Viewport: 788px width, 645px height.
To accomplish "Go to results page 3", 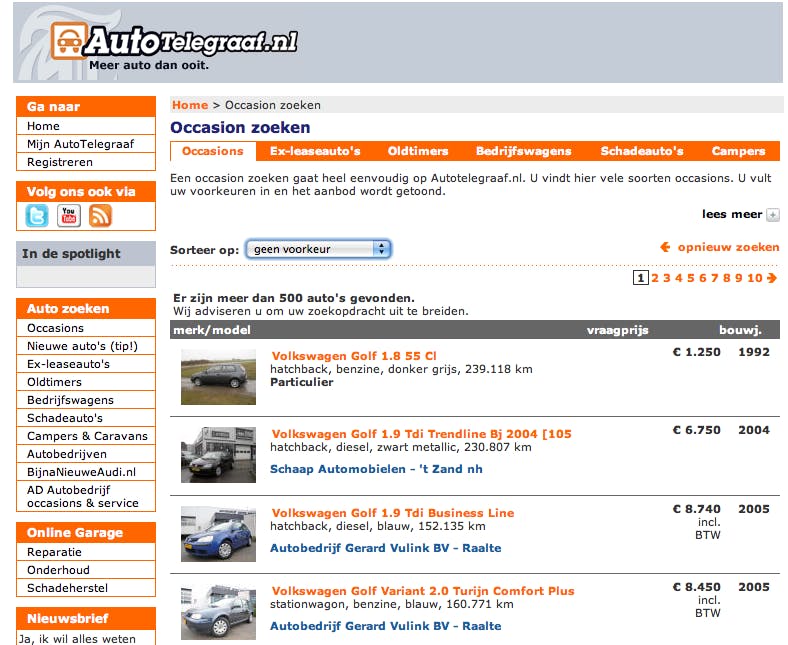I will [667, 278].
